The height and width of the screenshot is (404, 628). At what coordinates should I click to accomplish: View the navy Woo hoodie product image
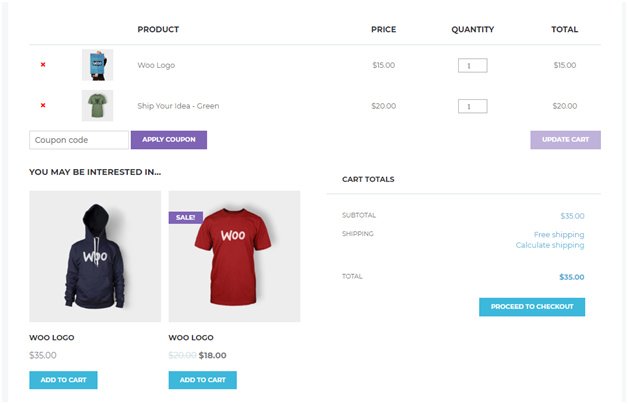point(95,256)
